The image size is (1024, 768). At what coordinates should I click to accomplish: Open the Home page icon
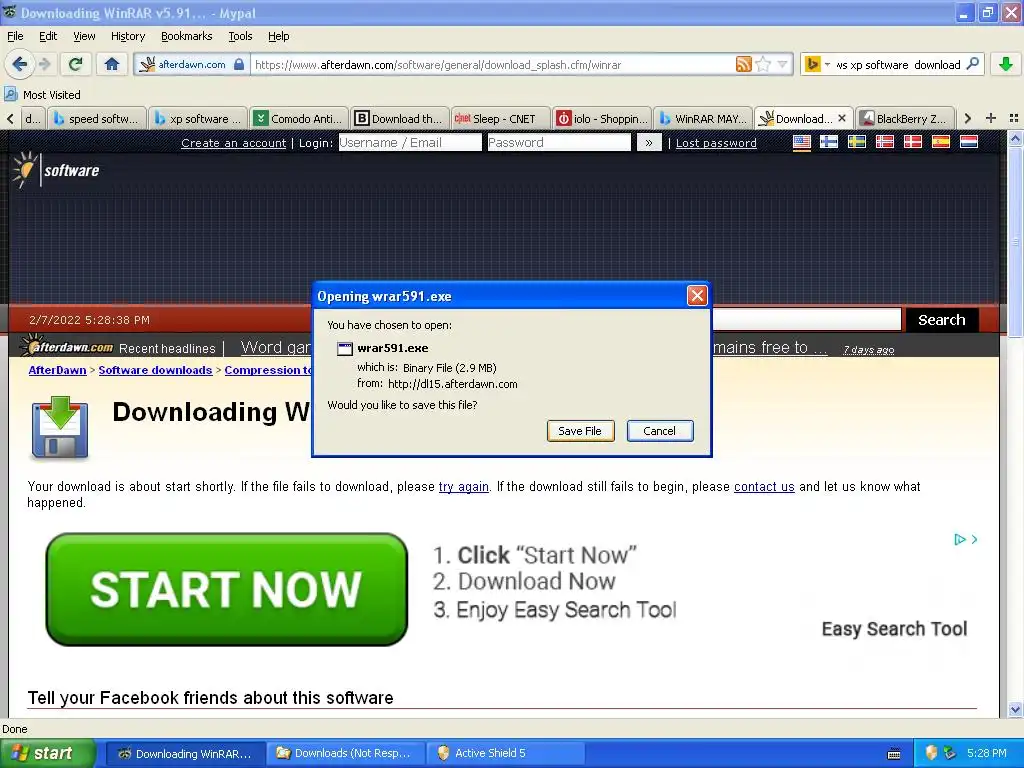click(112, 64)
